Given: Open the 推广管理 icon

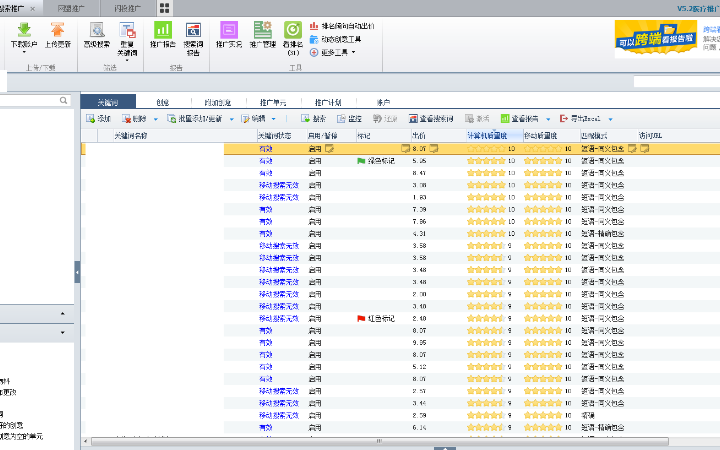Looking at the screenshot, I should click(263, 30).
